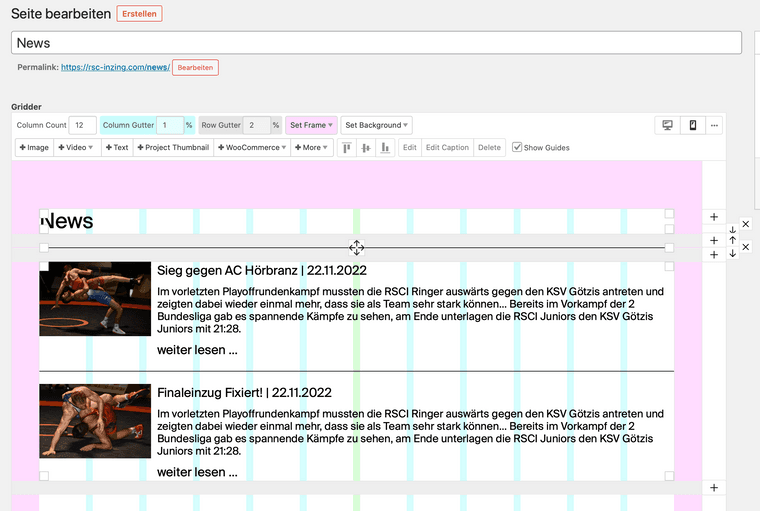Move divider row up with up arrow

tap(732, 240)
